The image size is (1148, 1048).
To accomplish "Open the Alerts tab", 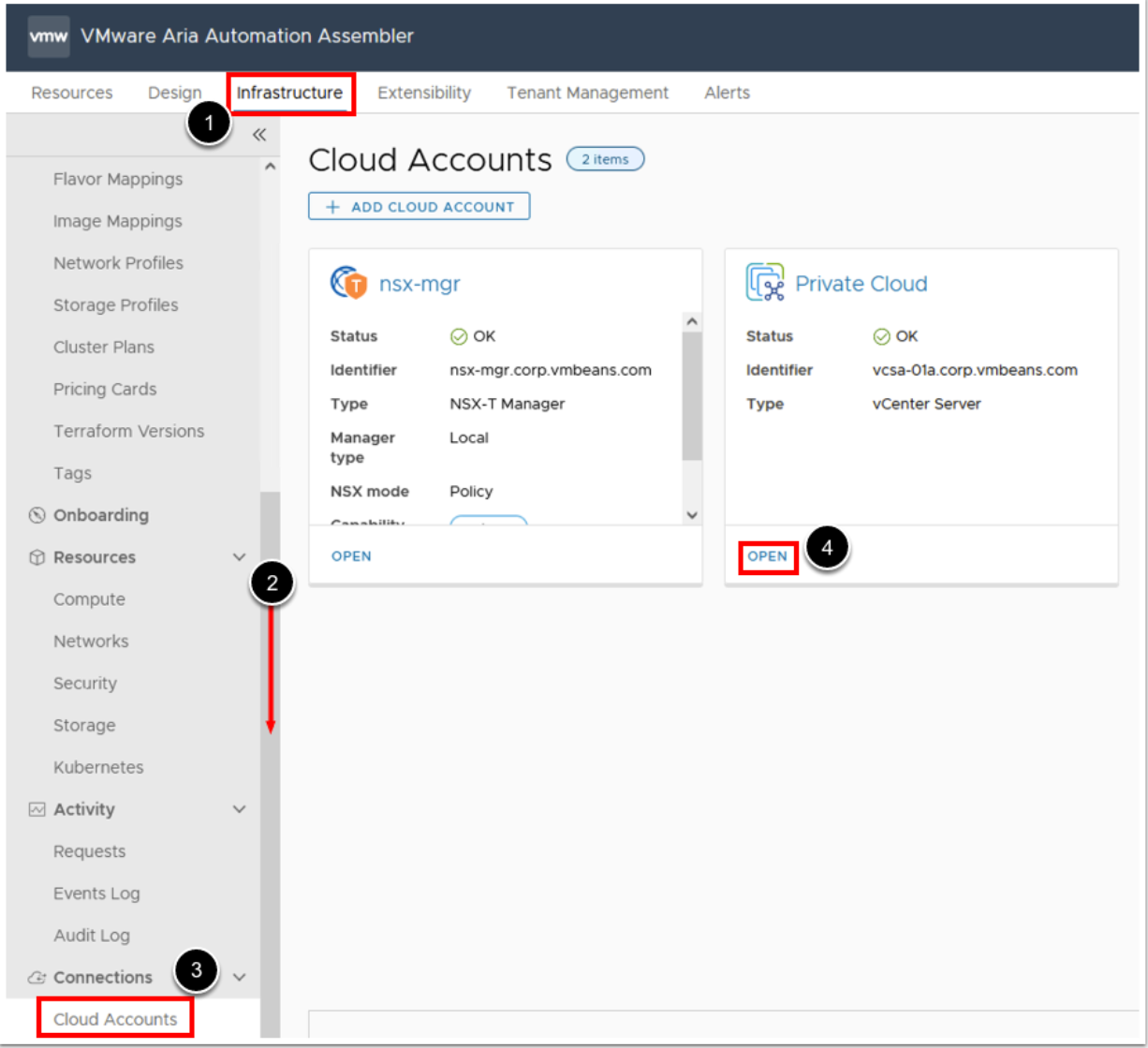I will [728, 93].
